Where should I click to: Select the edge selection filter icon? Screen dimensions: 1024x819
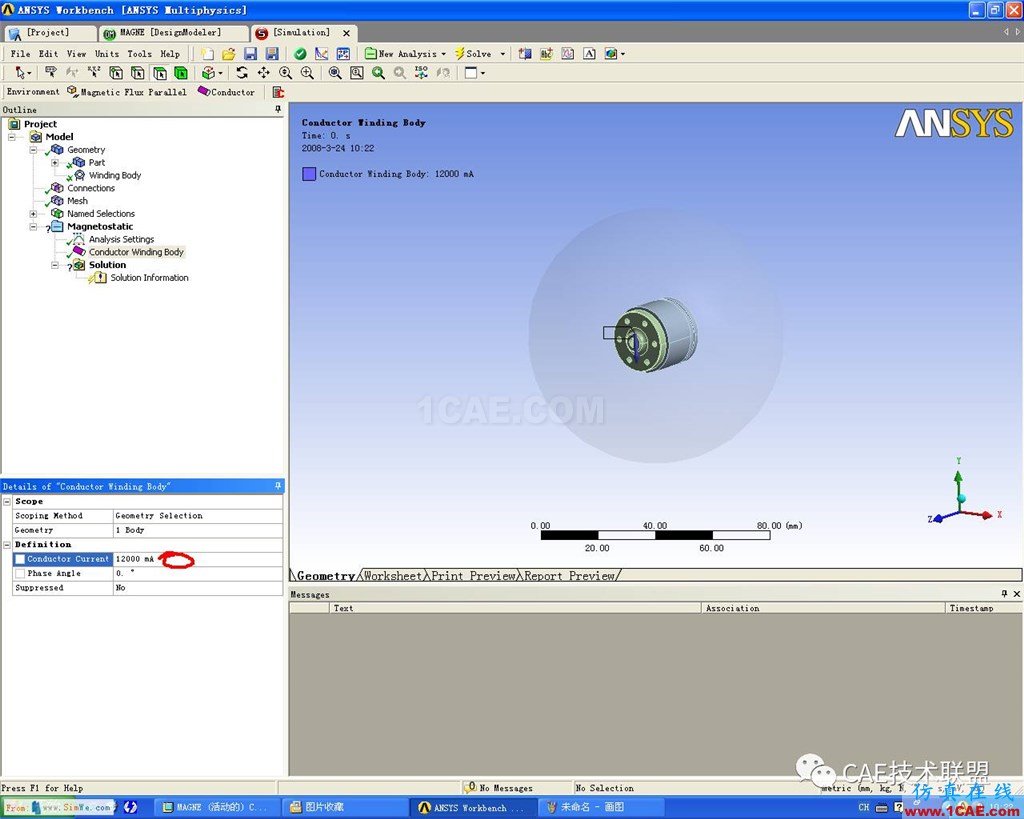click(x=137, y=72)
